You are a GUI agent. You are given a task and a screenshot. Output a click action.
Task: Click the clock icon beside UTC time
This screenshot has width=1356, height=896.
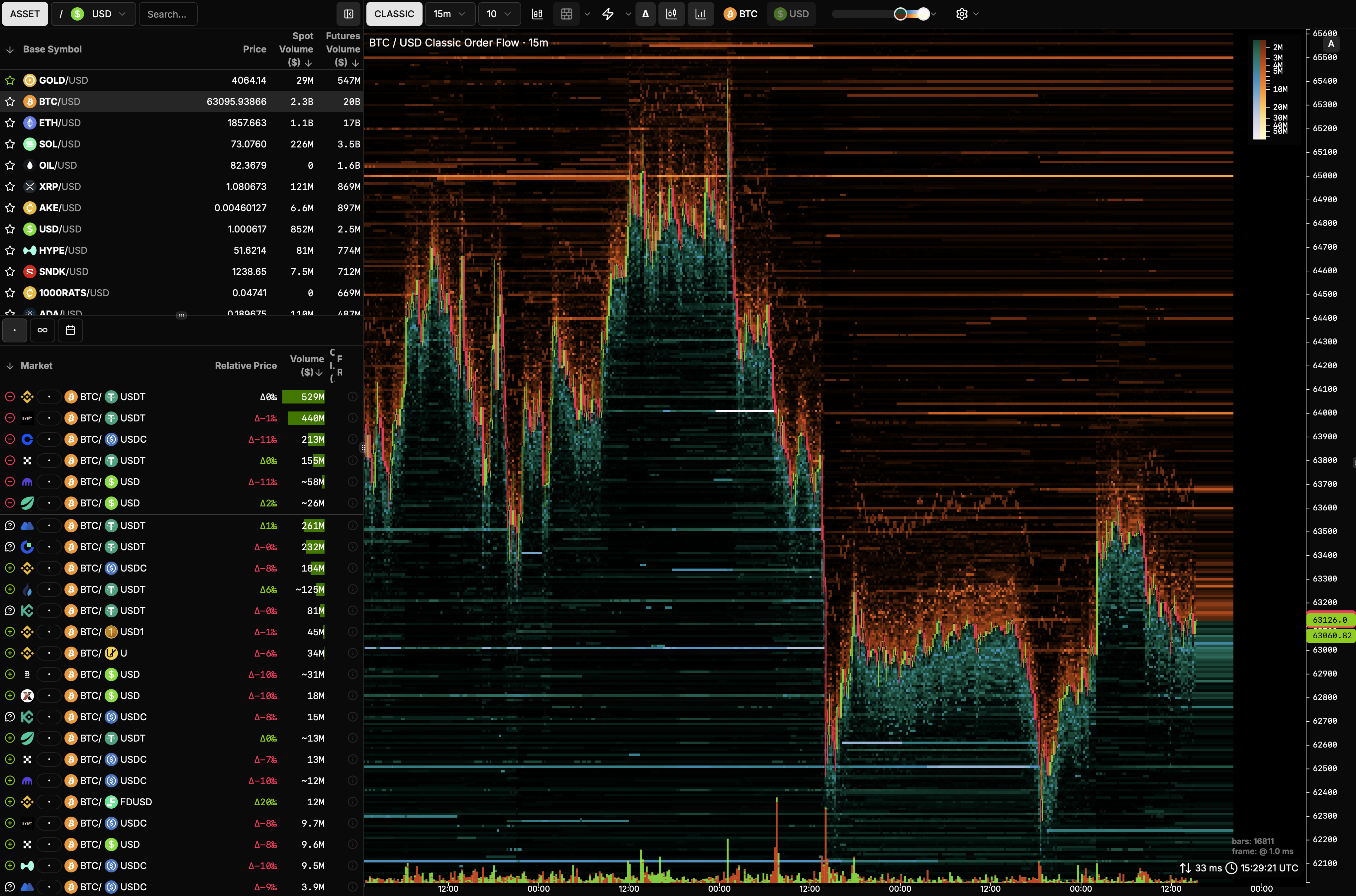point(1231,867)
